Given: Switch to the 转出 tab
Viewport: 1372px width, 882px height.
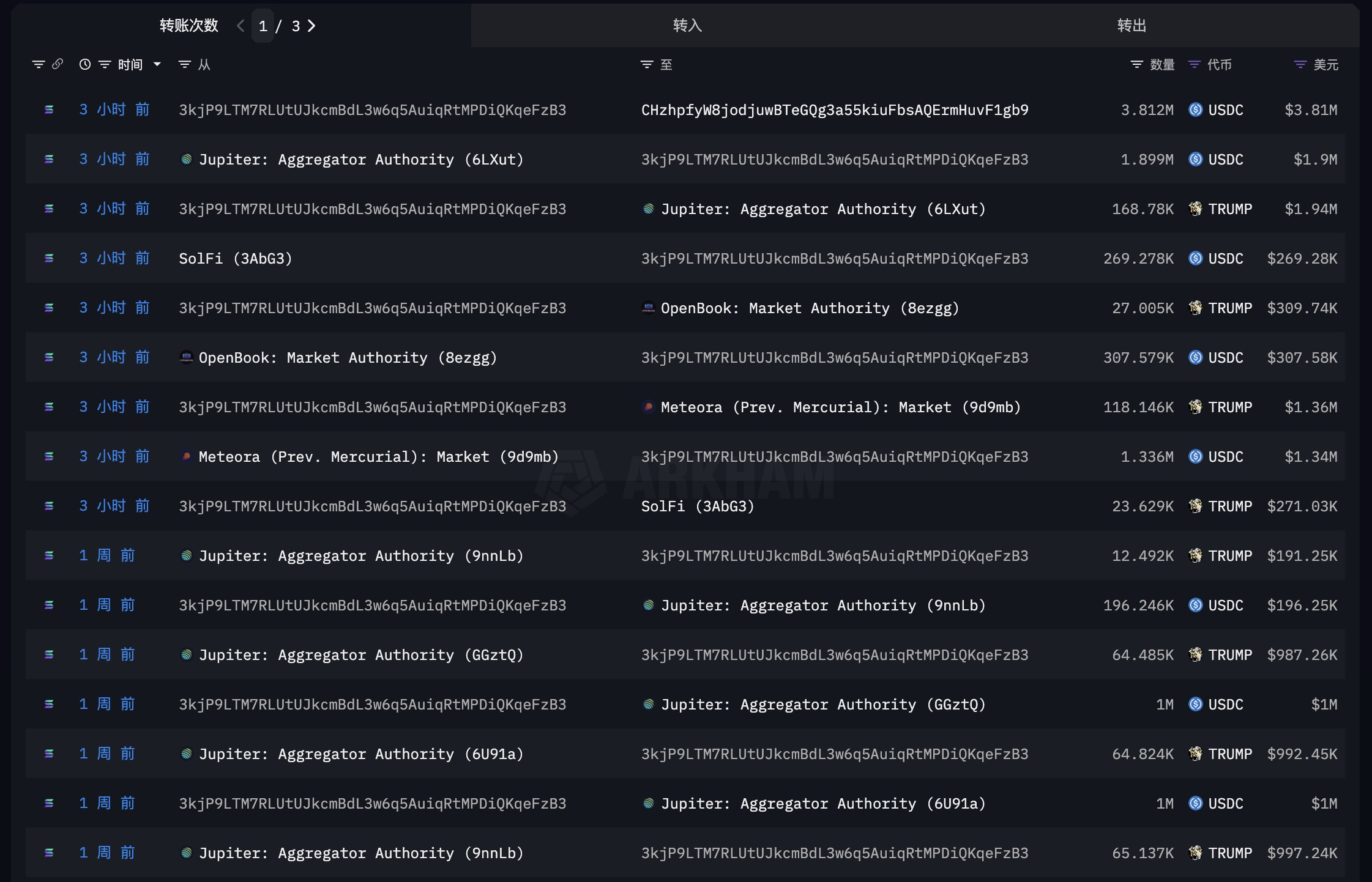Looking at the screenshot, I should click(1132, 26).
